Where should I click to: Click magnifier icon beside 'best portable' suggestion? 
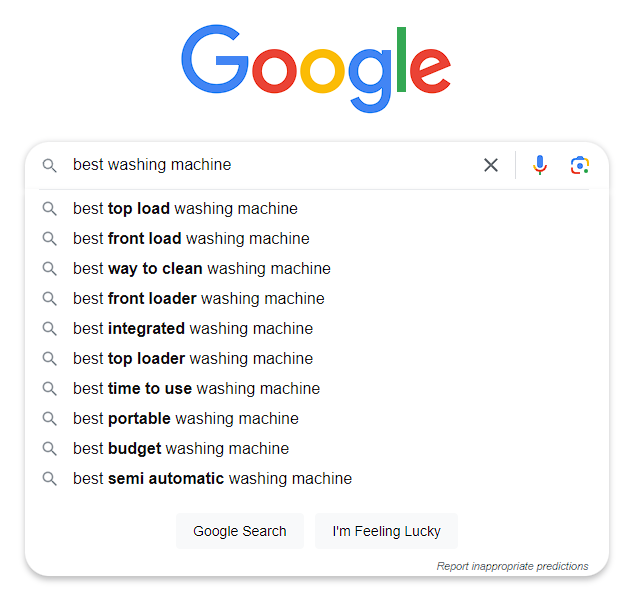(x=49, y=419)
